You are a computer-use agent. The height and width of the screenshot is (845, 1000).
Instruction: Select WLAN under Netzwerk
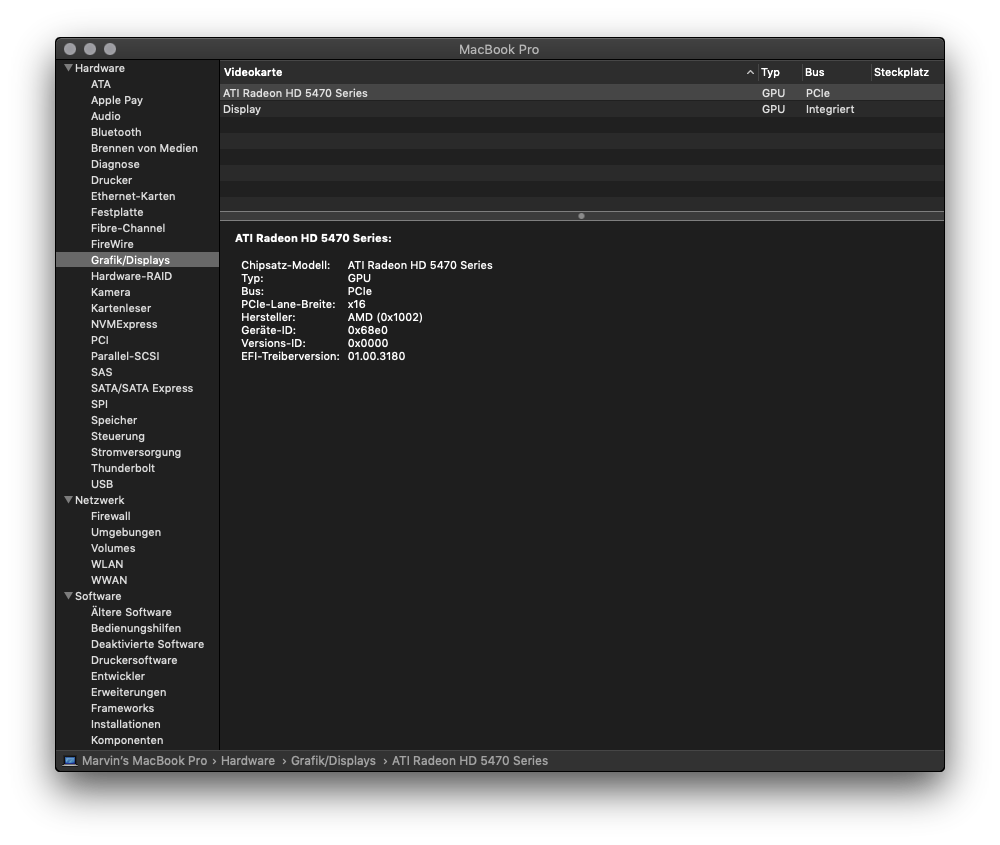coord(107,564)
